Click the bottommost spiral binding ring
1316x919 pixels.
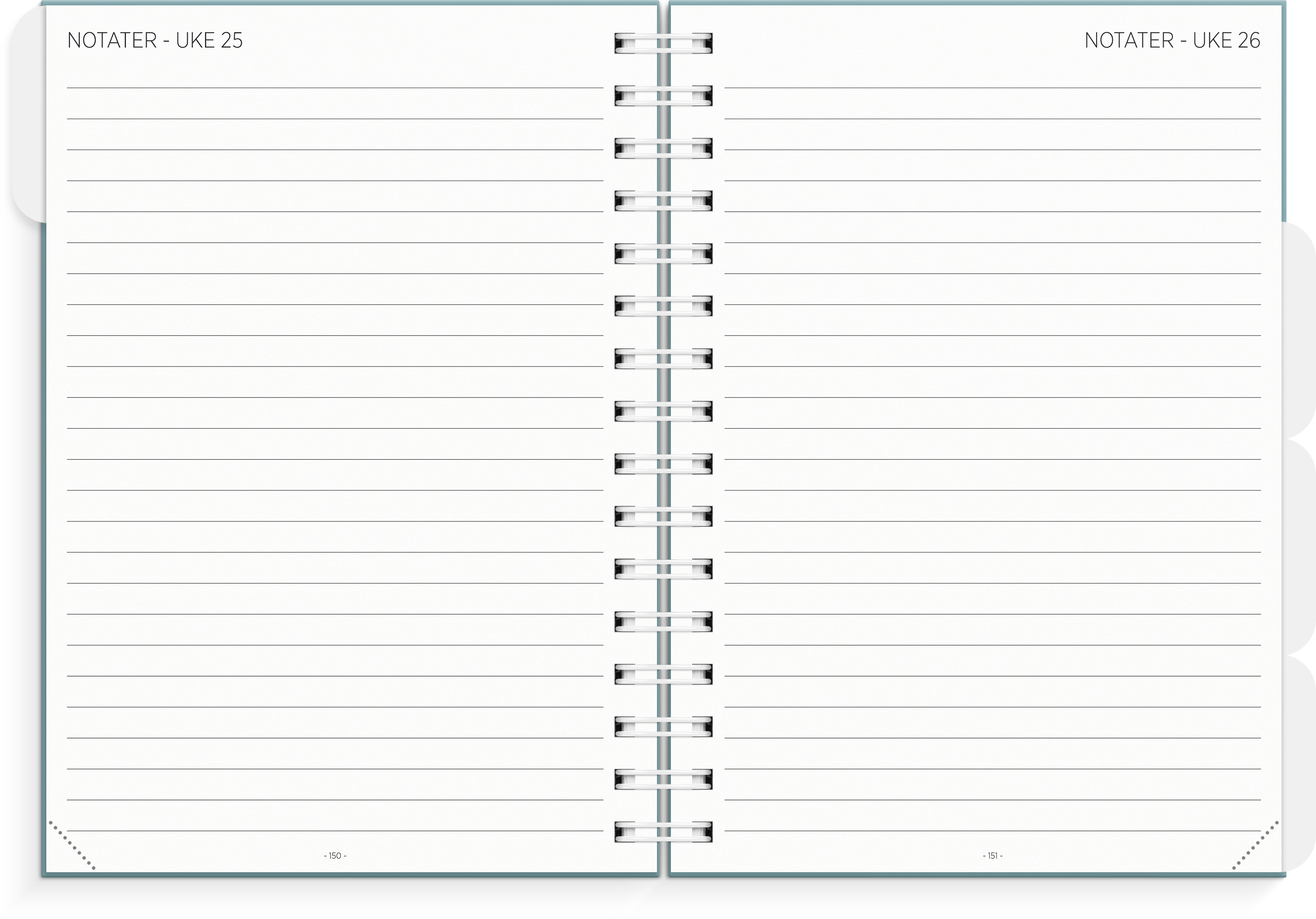663,832
